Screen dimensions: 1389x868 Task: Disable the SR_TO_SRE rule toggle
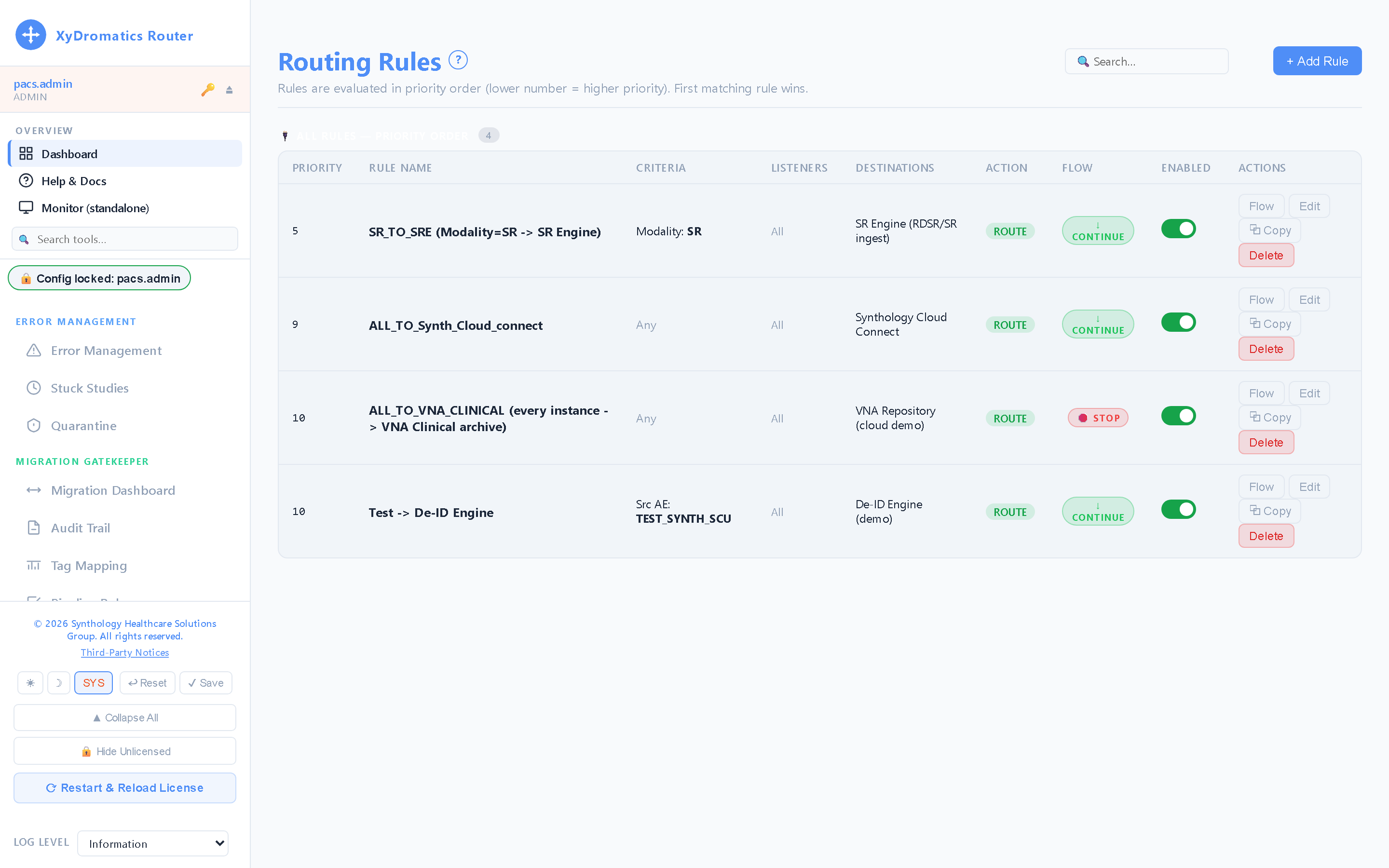pos(1178,229)
